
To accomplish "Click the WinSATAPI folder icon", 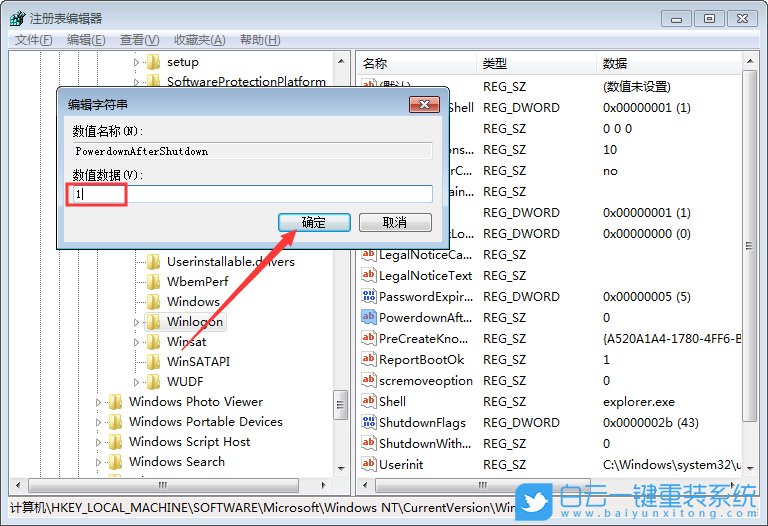I will click(153, 362).
